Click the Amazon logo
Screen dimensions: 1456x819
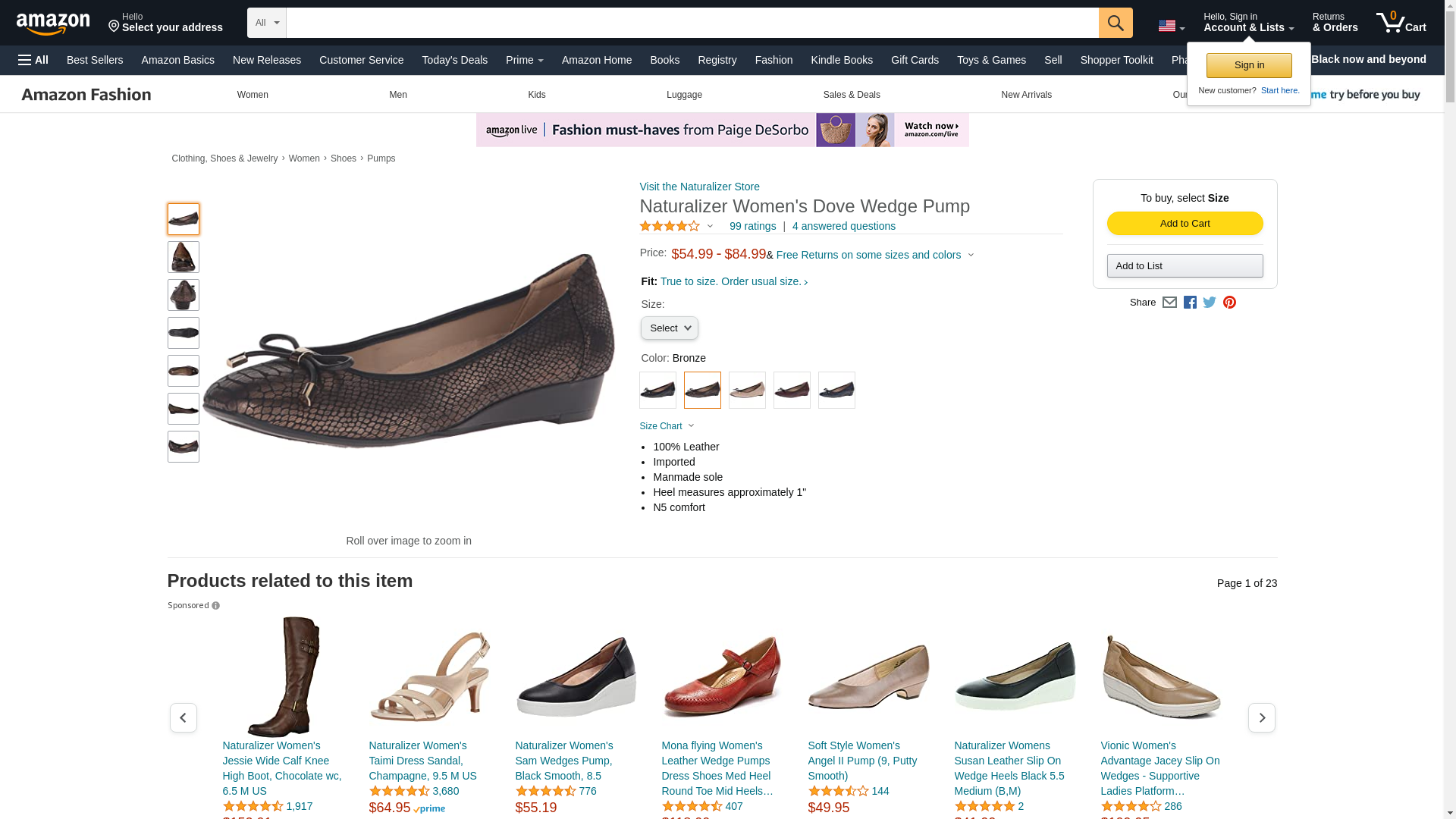tap(53, 24)
